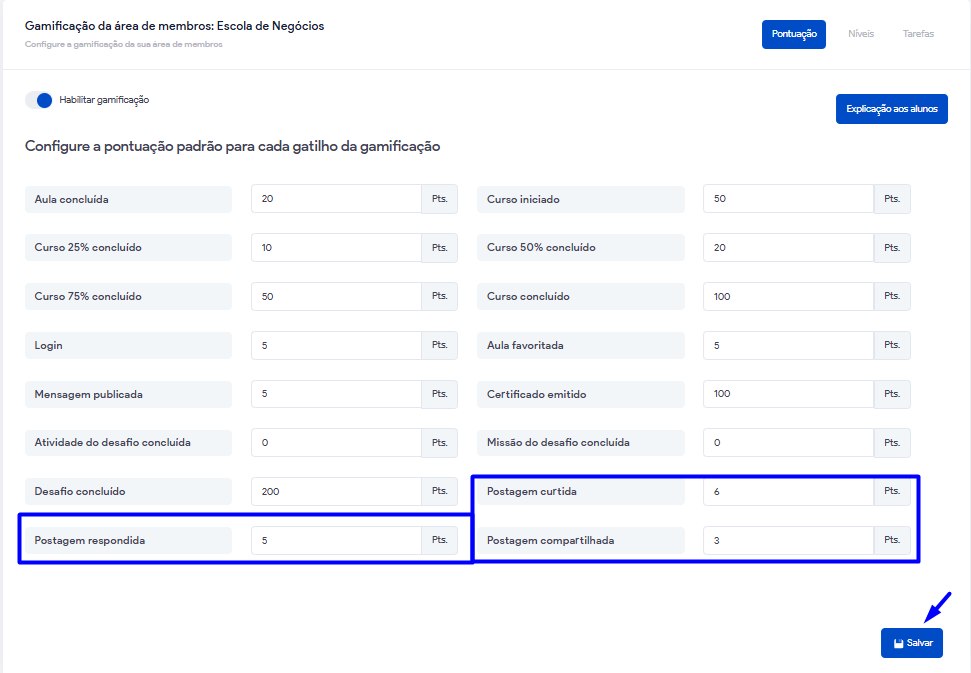
Task: Edit the Curso concluído points field
Action: coord(787,297)
